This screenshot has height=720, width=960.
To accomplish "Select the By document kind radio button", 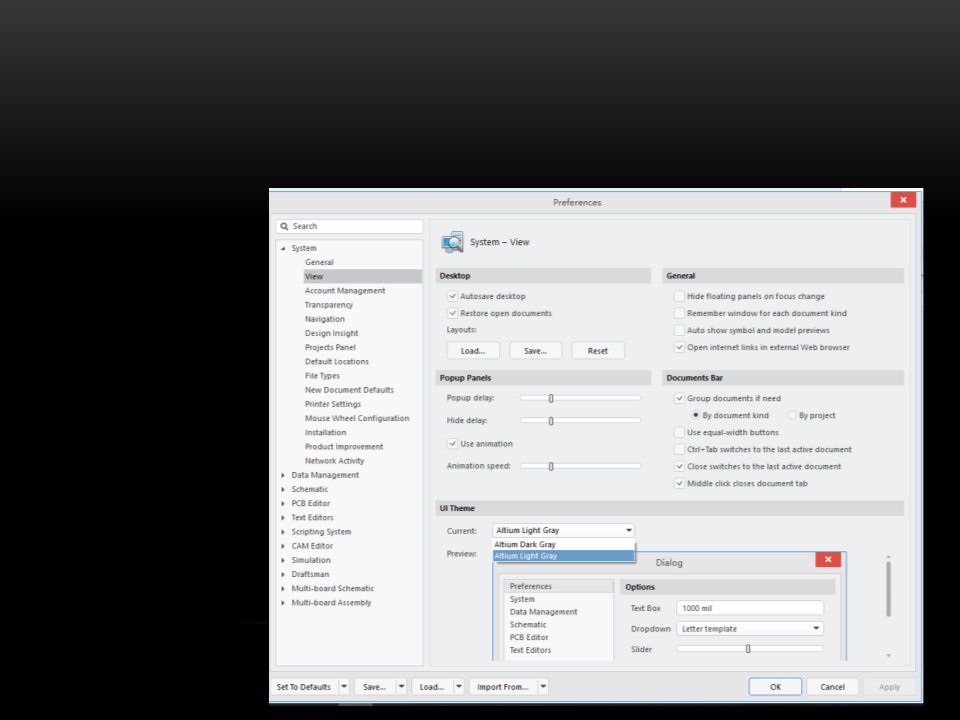I will [696, 415].
